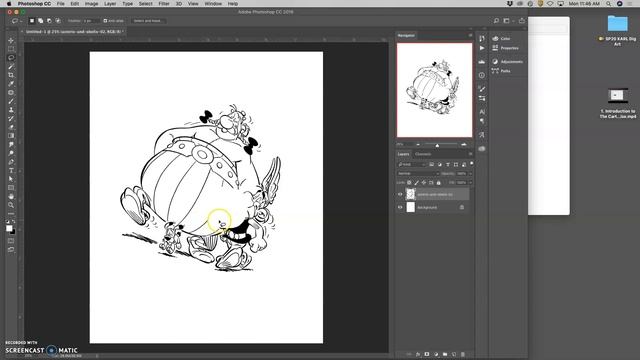Open the Character panel icon

[x=482, y=112]
